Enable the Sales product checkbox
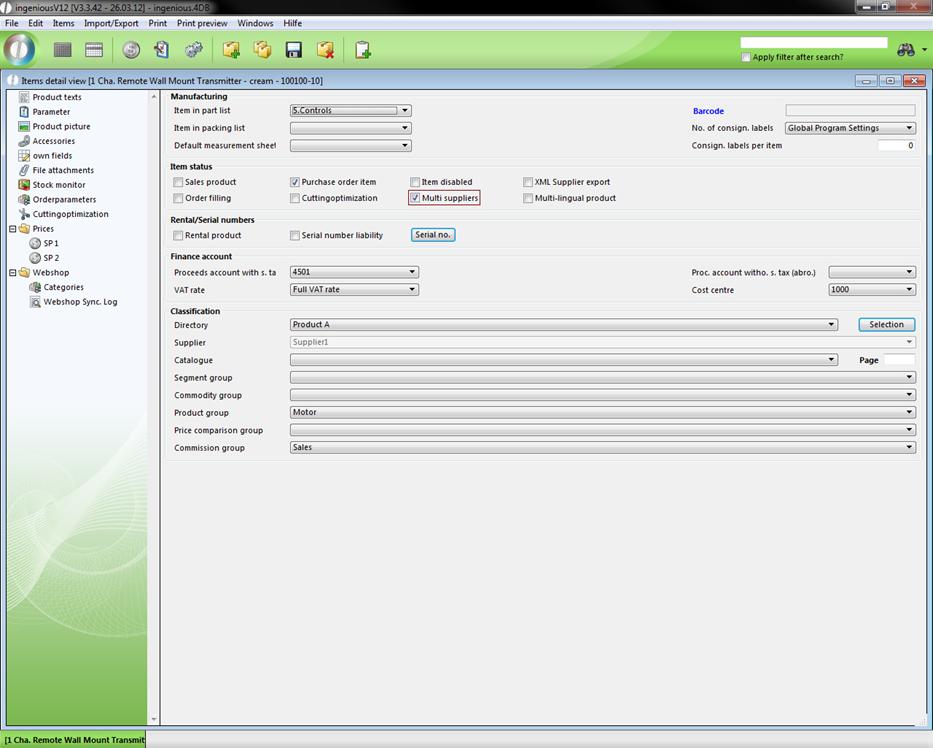 [x=178, y=182]
